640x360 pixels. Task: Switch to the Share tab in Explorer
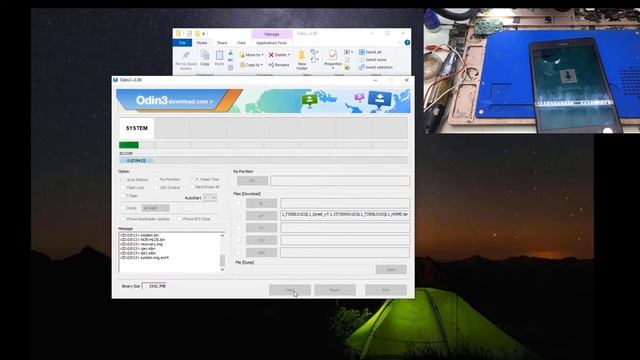[x=222, y=42]
